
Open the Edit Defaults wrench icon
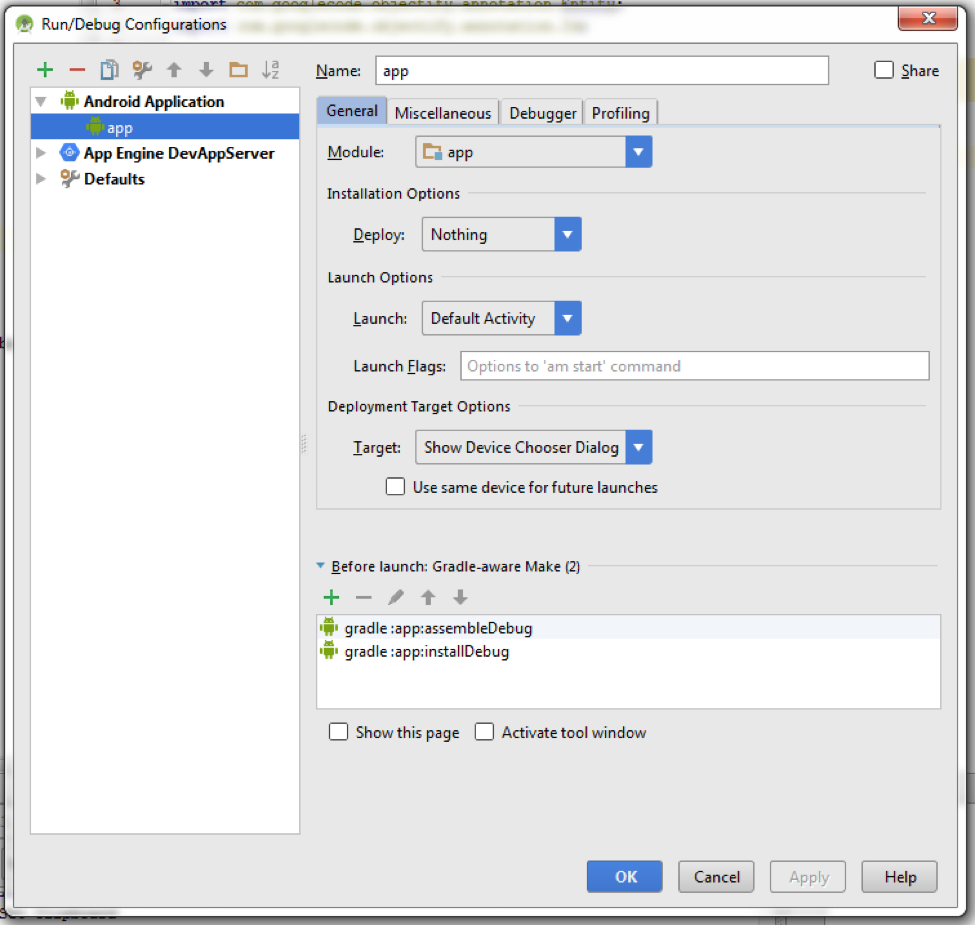[142, 70]
